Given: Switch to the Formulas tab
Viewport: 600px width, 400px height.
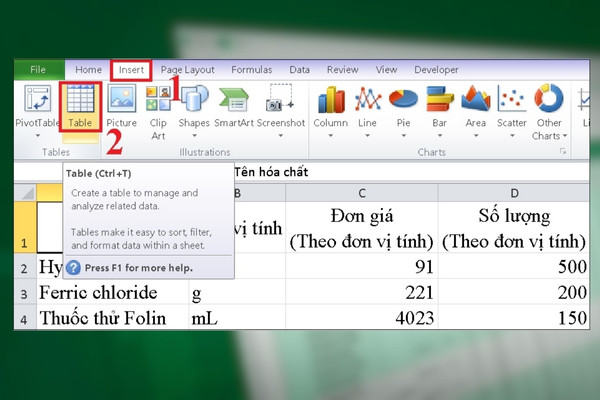Looking at the screenshot, I should [251, 70].
